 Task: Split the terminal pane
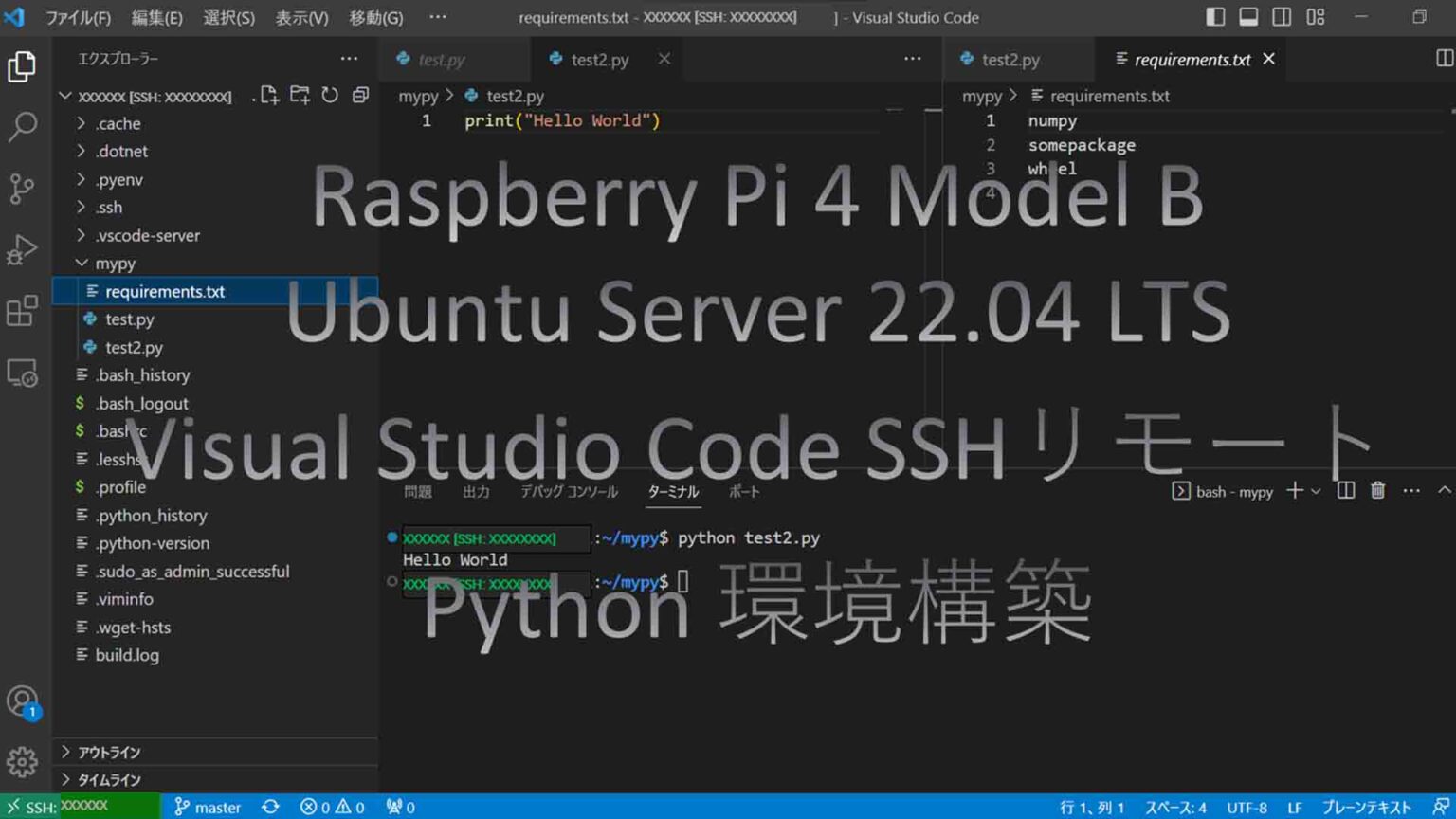(1345, 491)
